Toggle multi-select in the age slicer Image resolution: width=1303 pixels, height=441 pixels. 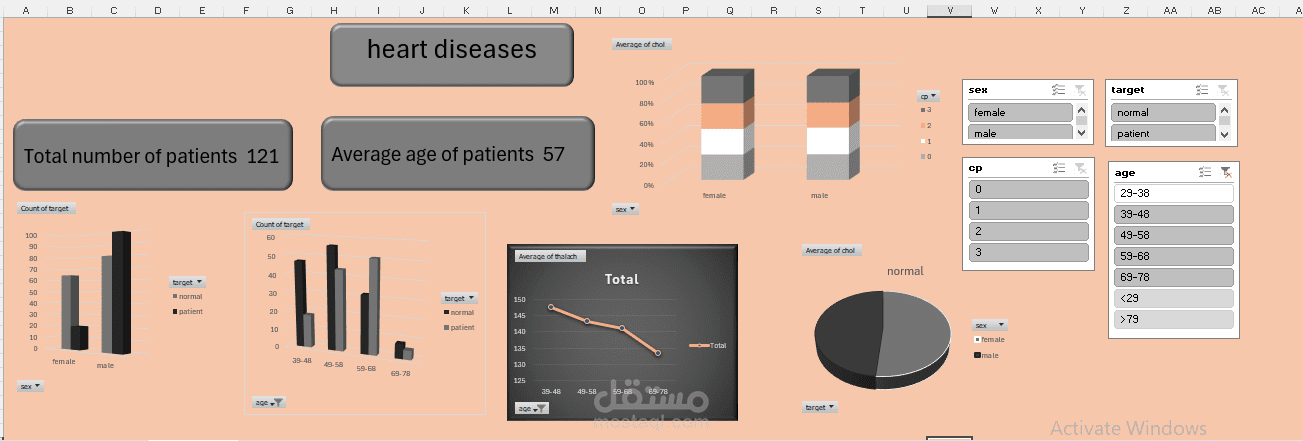(x=1205, y=172)
